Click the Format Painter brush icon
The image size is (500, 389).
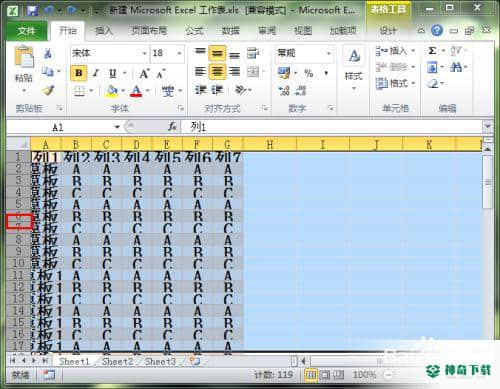coord(49,90)
